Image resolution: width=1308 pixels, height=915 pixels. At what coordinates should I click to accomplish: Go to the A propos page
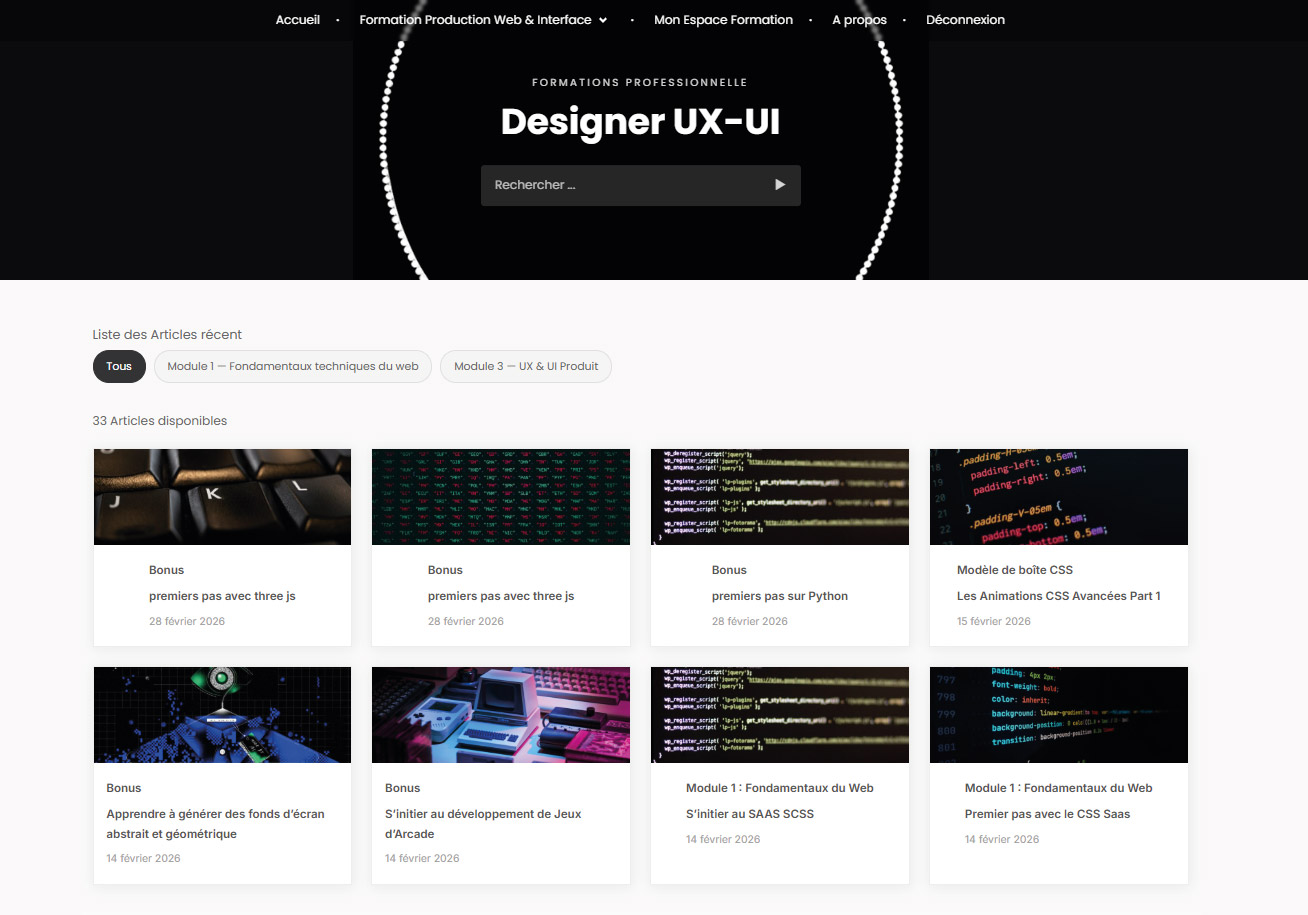point(859,20)
